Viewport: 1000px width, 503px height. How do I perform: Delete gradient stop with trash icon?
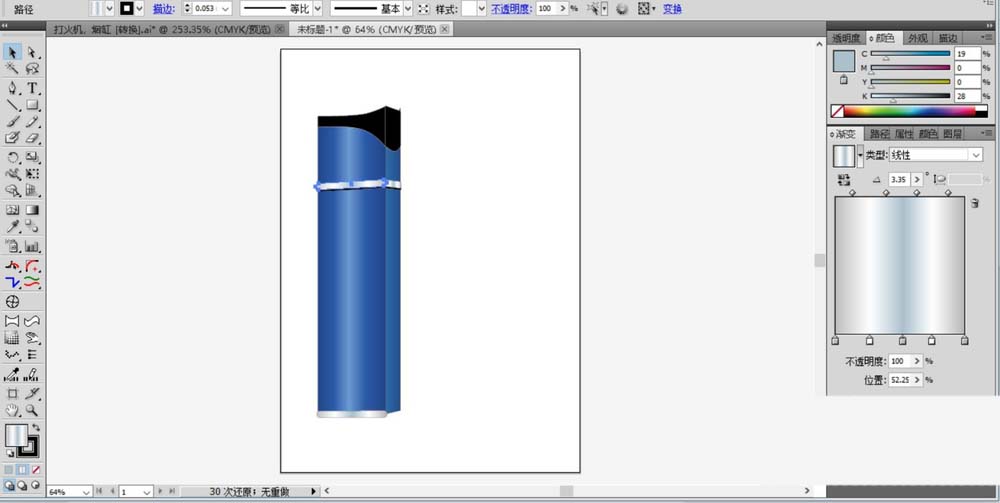coord(974,203)
